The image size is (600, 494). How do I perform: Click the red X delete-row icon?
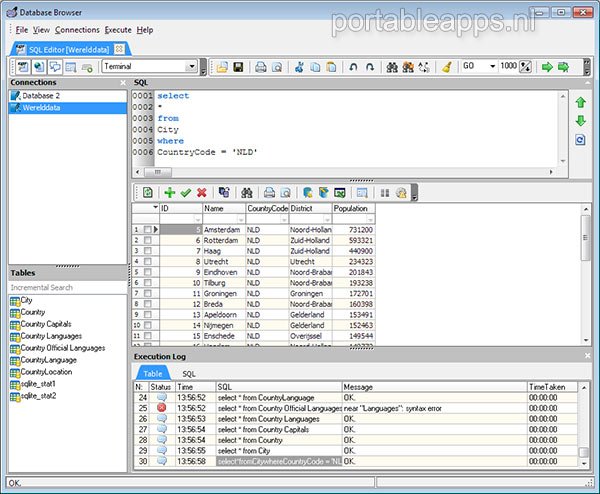pos(202,192)
